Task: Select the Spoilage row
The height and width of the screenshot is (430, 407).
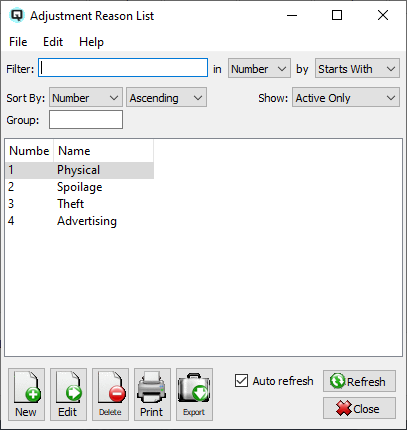Action: pos(79,187)
